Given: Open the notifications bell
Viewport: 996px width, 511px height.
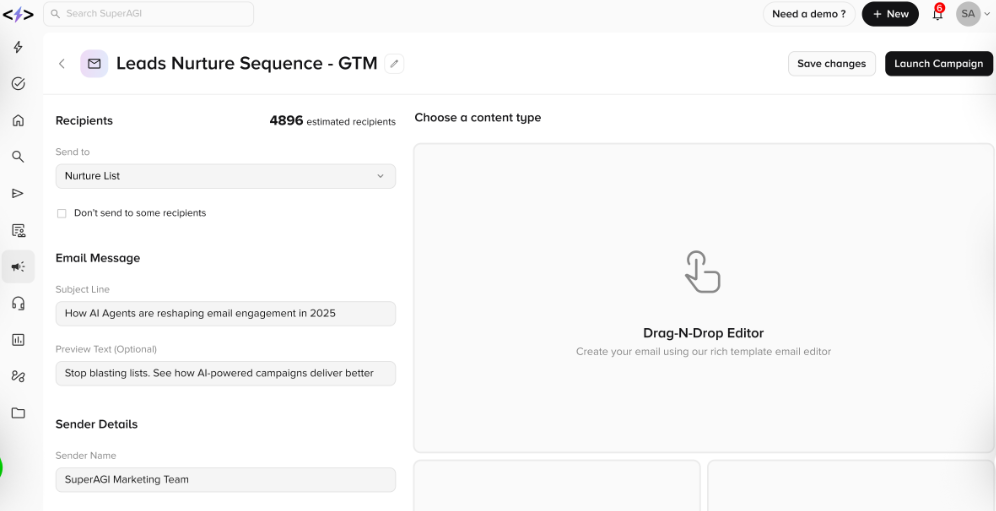Looking at the screenshot, I should coord(937,14).
